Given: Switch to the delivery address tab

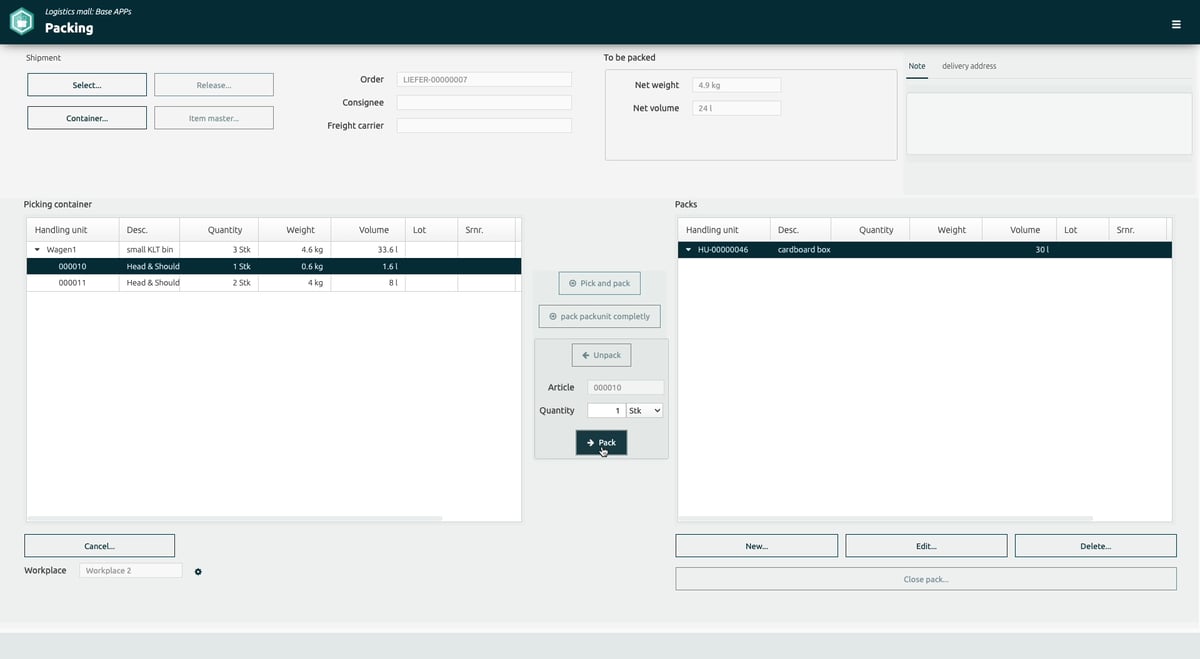Looking at the screenshot, I should (969, 66).
